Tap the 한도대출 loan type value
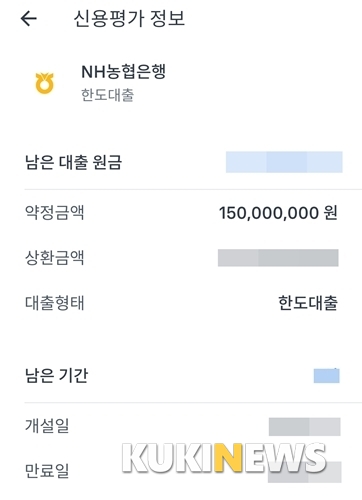The image size is (362, 500). 308,303
